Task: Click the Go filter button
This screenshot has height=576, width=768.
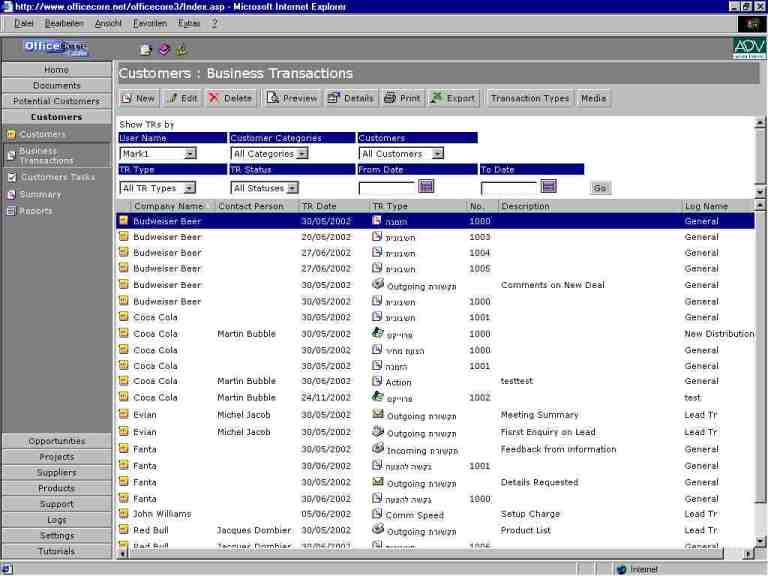Action: click(600, 188)
